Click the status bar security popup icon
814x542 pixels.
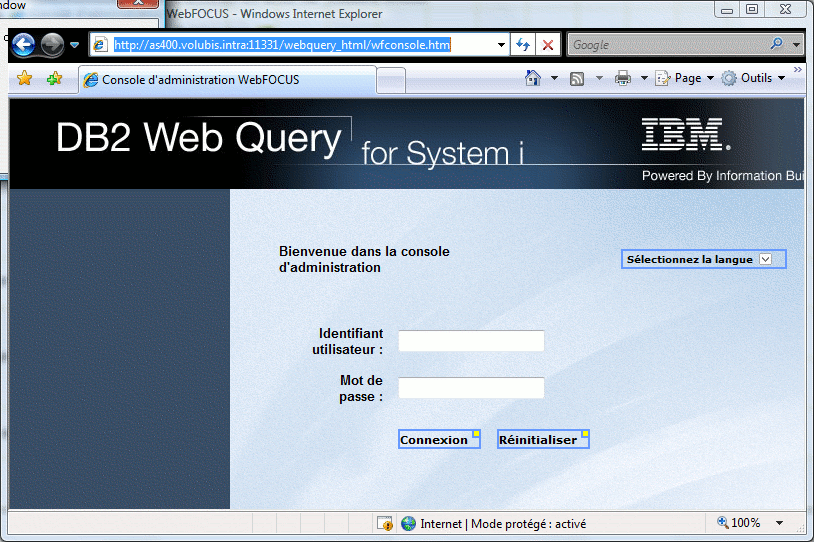coord(385,523)
